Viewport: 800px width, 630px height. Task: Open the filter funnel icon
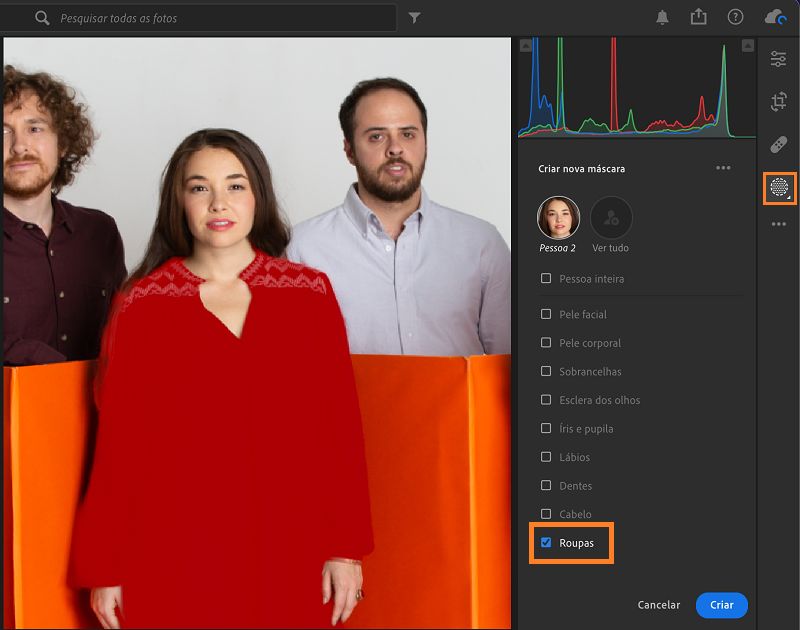tap(414, 18)
